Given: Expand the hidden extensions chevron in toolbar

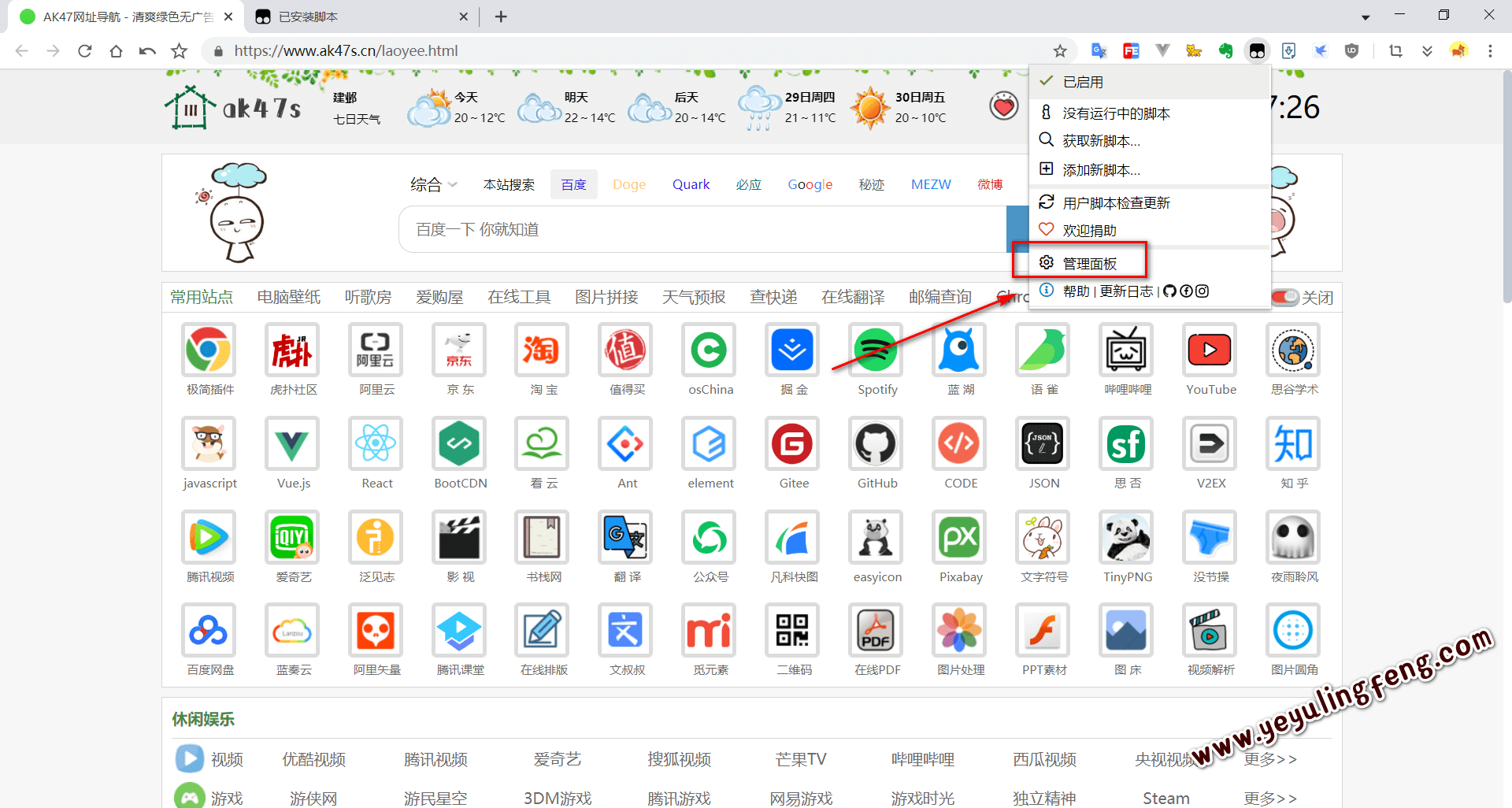Looking at the screenshot, I should pos(1427,51).
